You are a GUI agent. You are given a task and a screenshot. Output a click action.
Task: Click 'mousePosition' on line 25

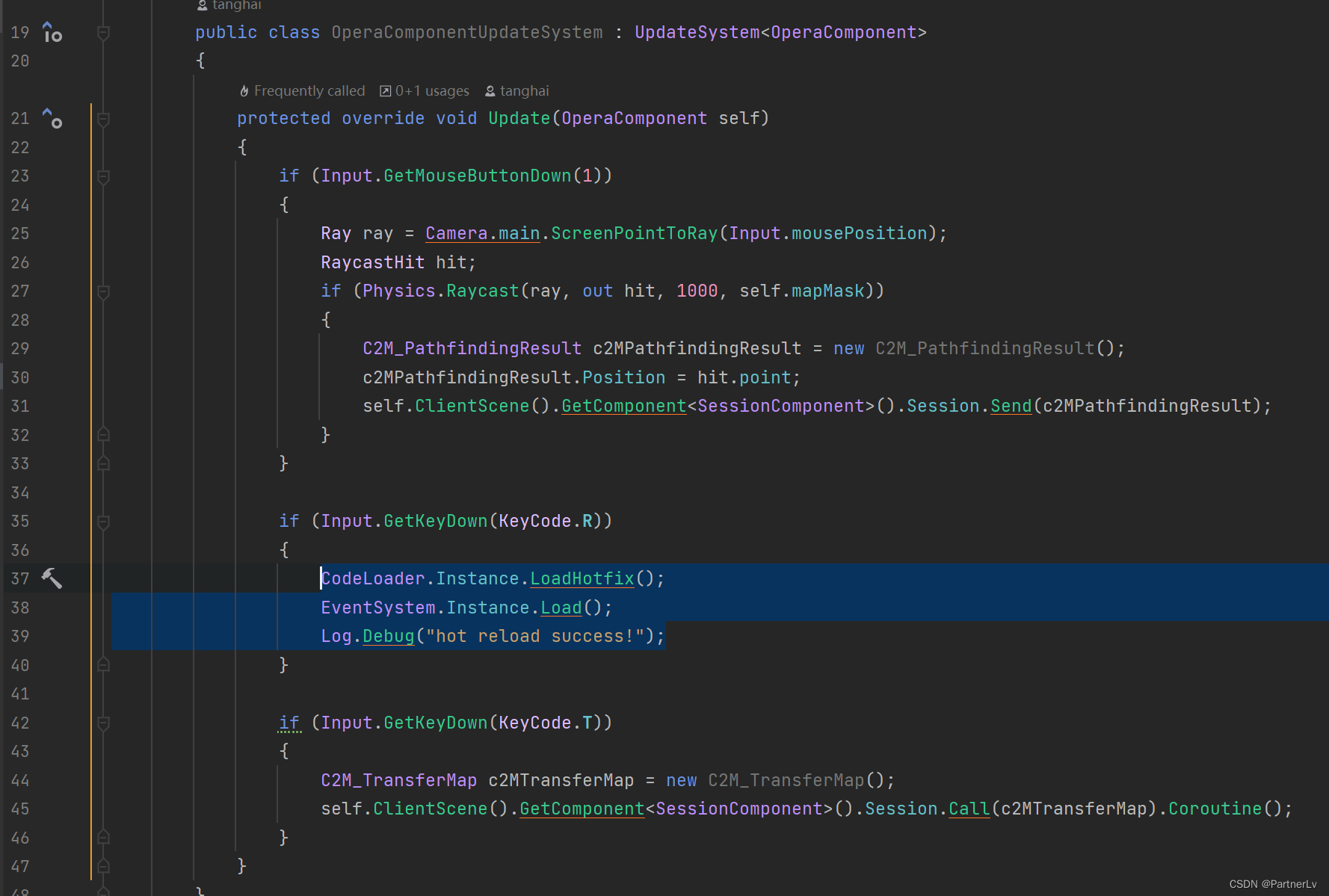click(860, 233)
